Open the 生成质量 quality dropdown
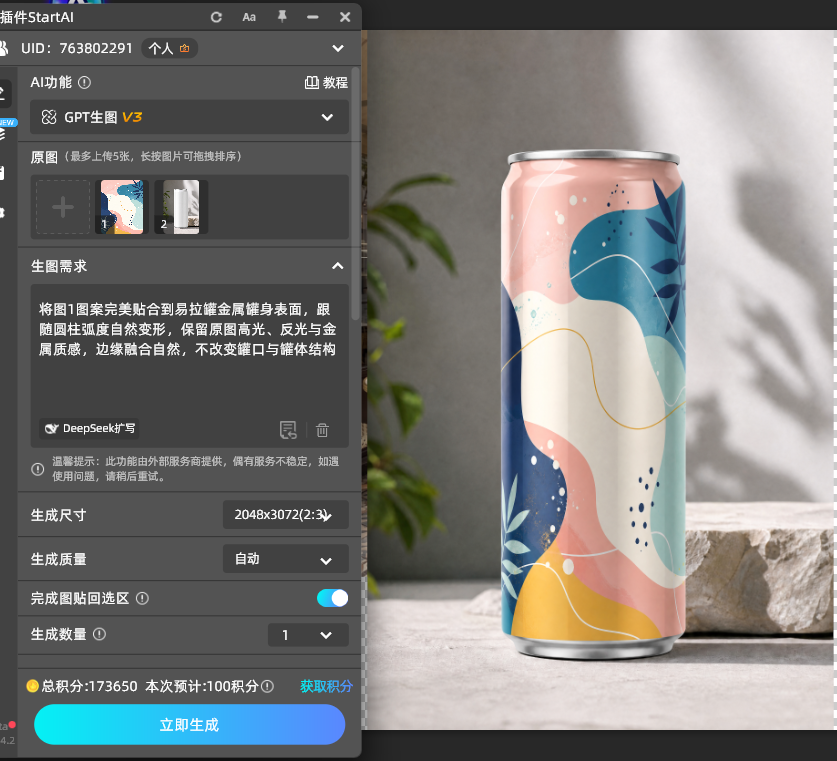837x761 pixels. click(286, 559)
